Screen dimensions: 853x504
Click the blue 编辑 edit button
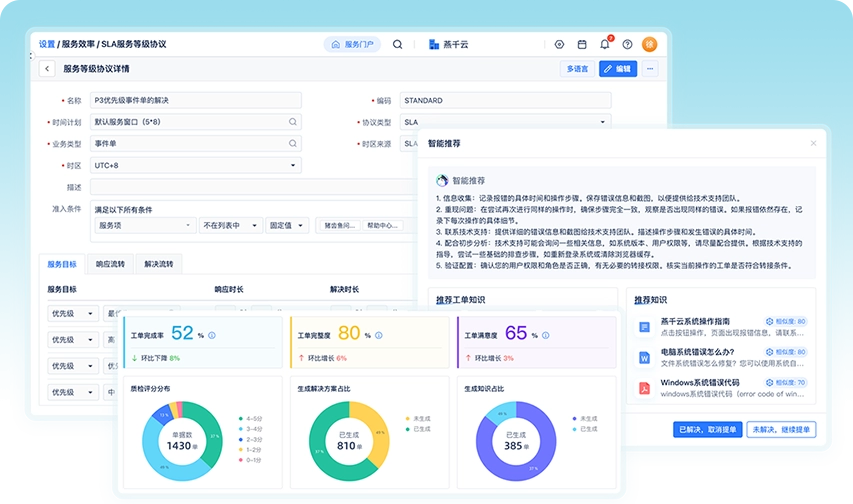[x=618, y=69]
